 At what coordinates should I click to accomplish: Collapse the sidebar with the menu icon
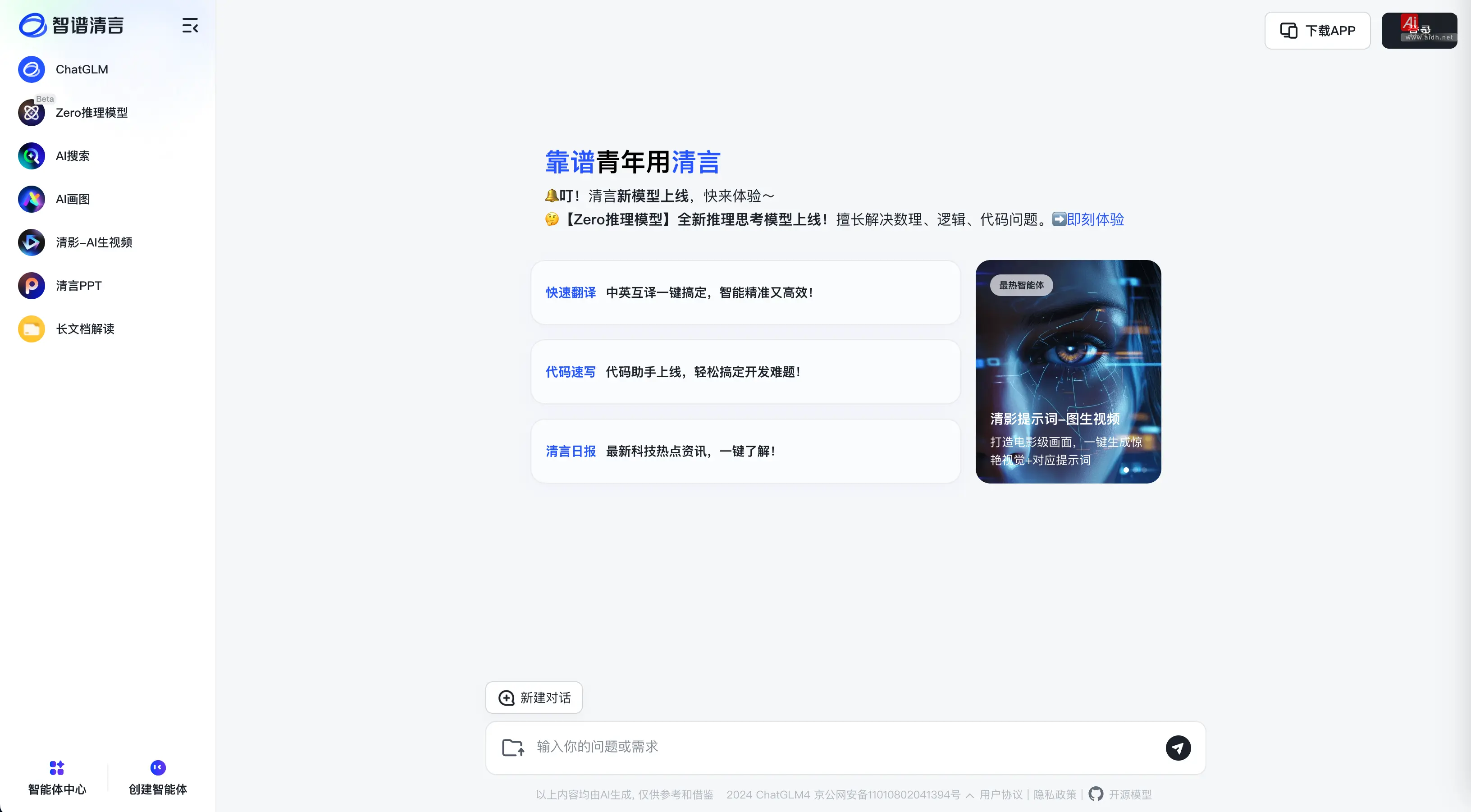coord(190,26)
